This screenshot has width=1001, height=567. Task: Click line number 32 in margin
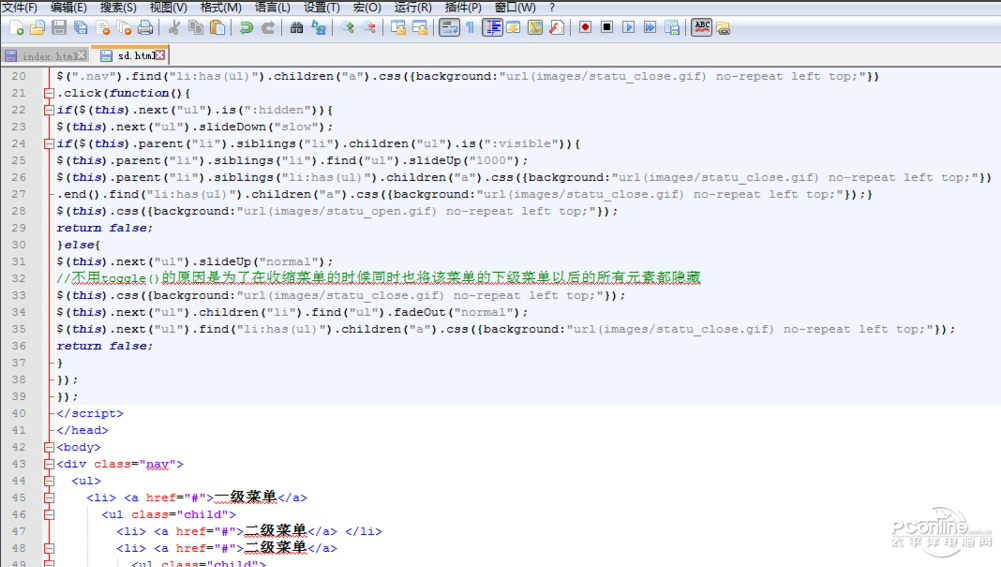pyautogui.click(x=19, y=278)
